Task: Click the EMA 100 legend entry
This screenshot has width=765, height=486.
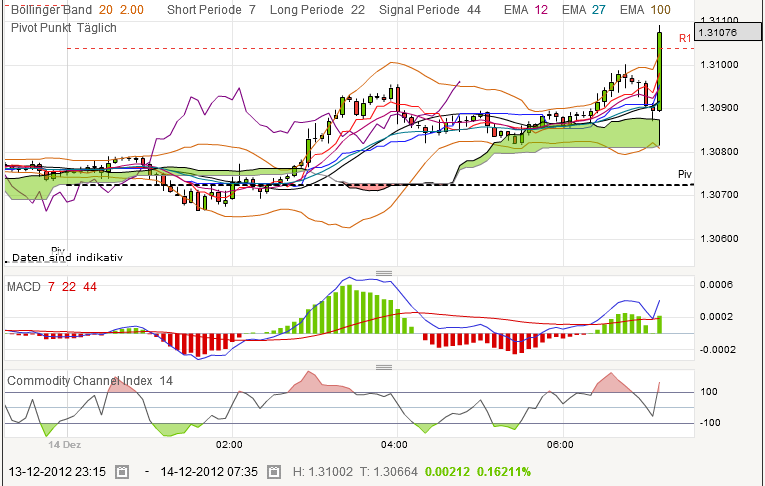Action: (x=645, y=10)
